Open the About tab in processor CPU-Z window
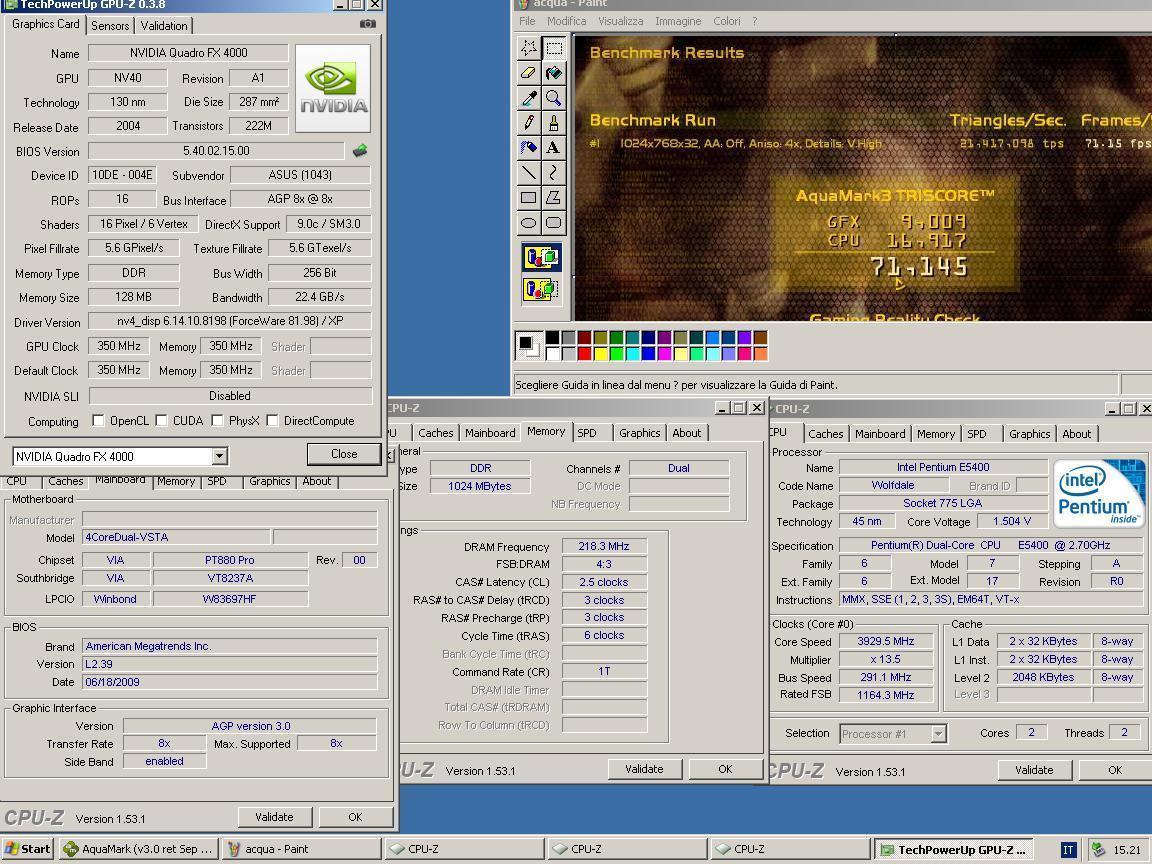1152x864 pixels. [x=1076, y=434]
